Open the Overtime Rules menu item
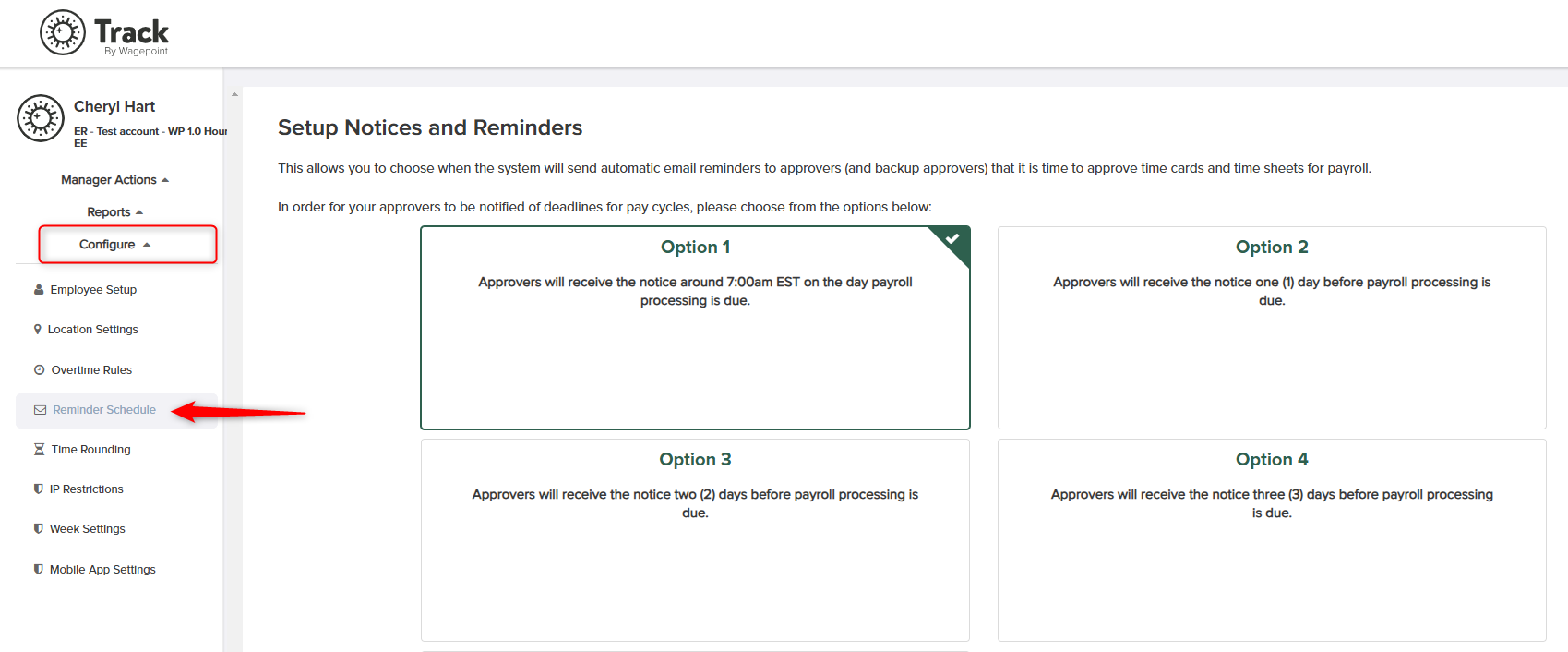 coord(90,370)
